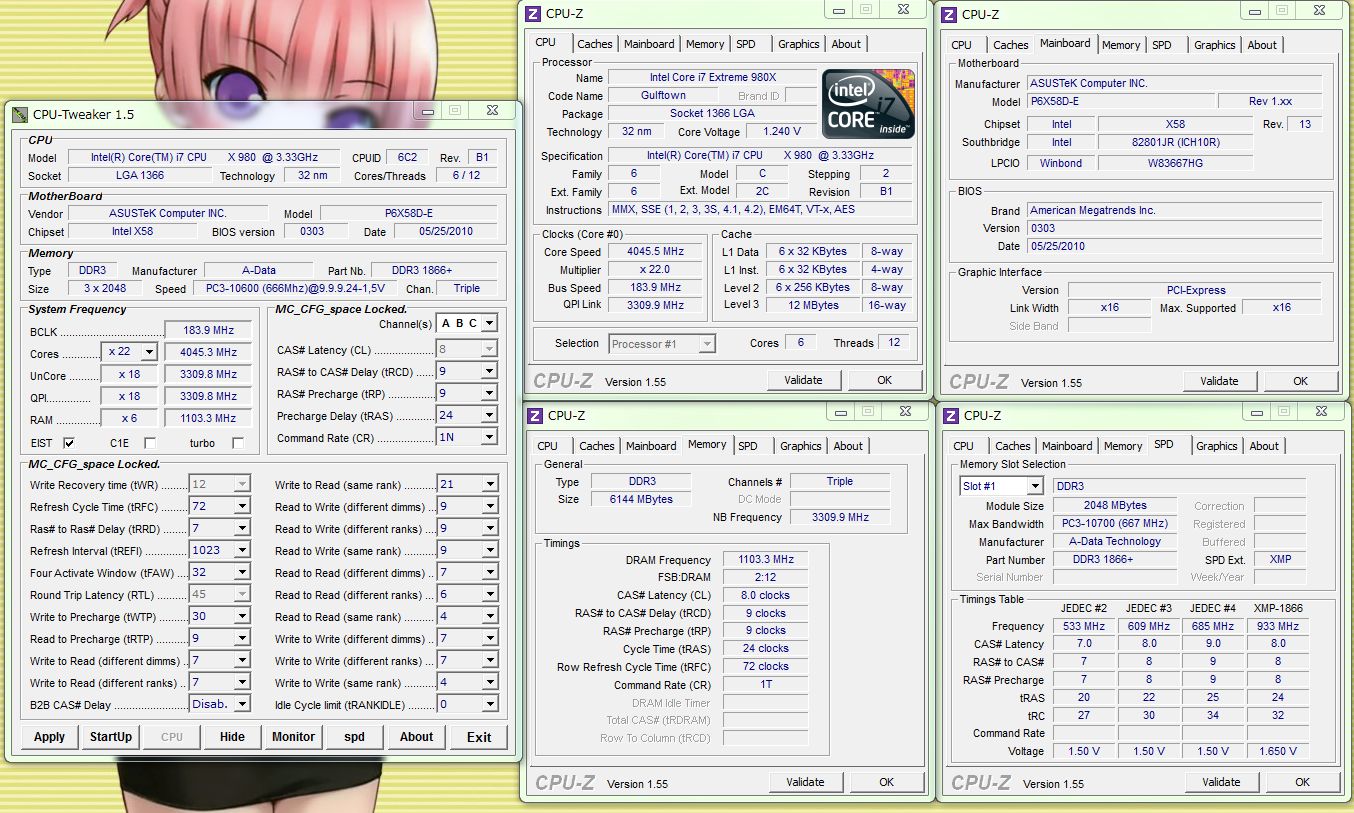This screenshot has width=1354, height=813.
Task: Click the CPU-Tweaker 1.5 title bar icon
Action: pos(20,115)
